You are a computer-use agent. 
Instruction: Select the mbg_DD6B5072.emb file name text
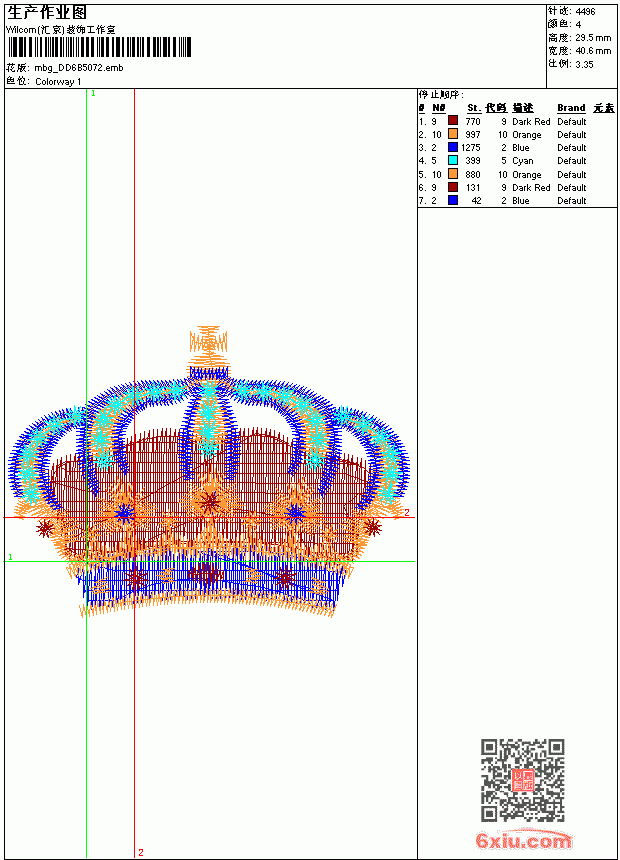point(79,68)
